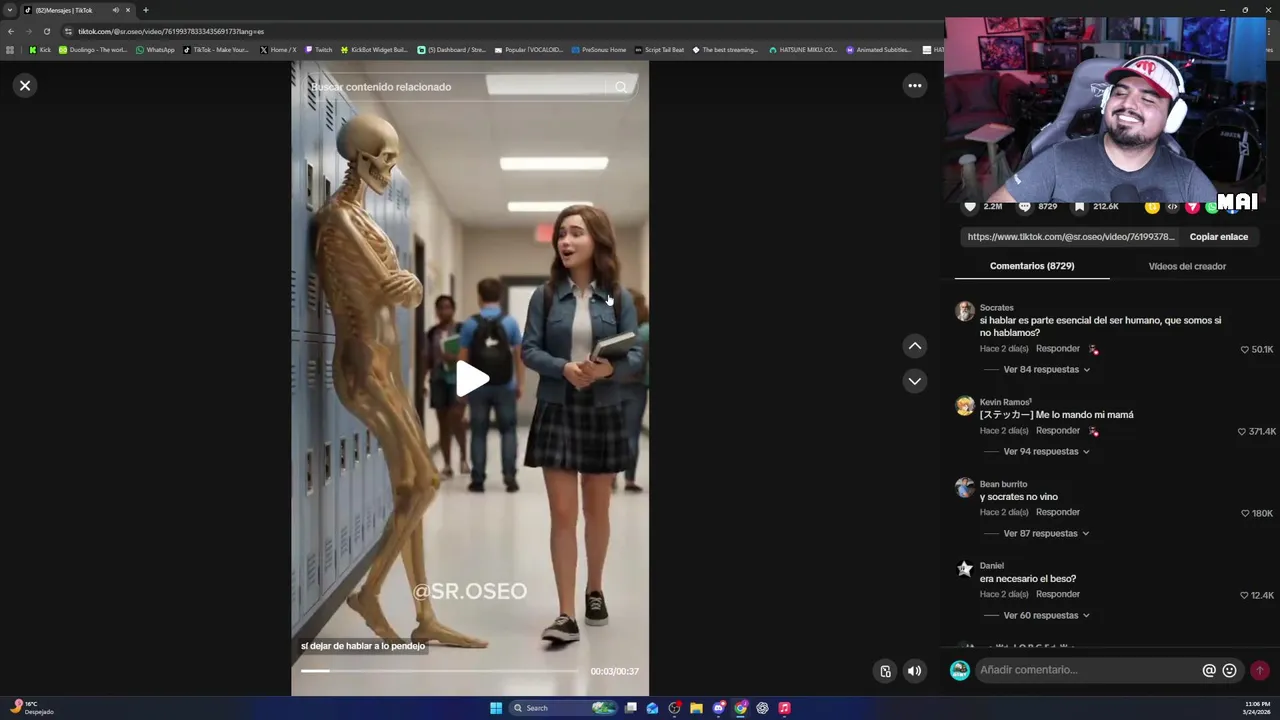Click the magnifier search icon on video
Screen dimensions: 1280x720
click(621, 87)
